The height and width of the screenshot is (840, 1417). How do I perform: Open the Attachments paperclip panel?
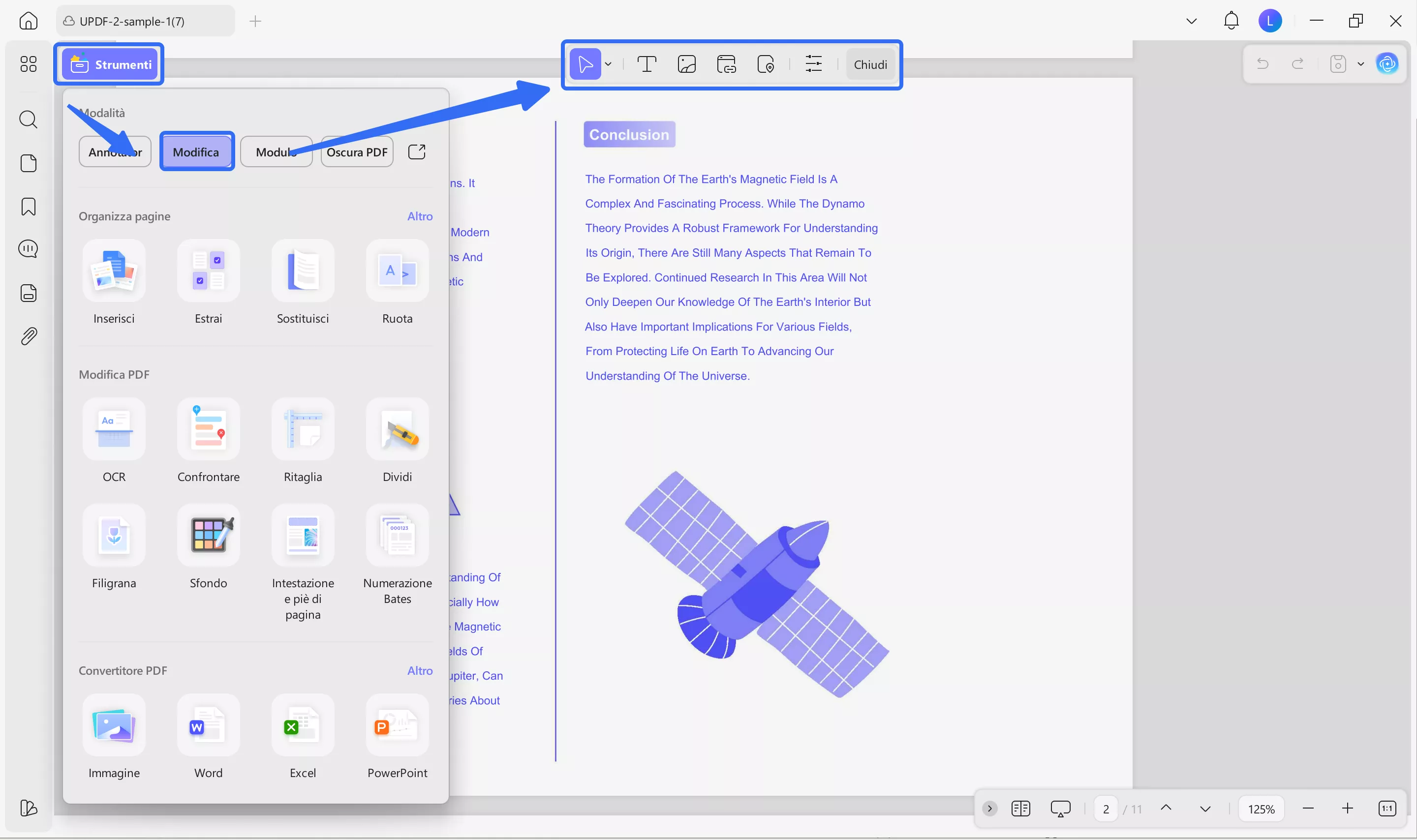(28, 336)
